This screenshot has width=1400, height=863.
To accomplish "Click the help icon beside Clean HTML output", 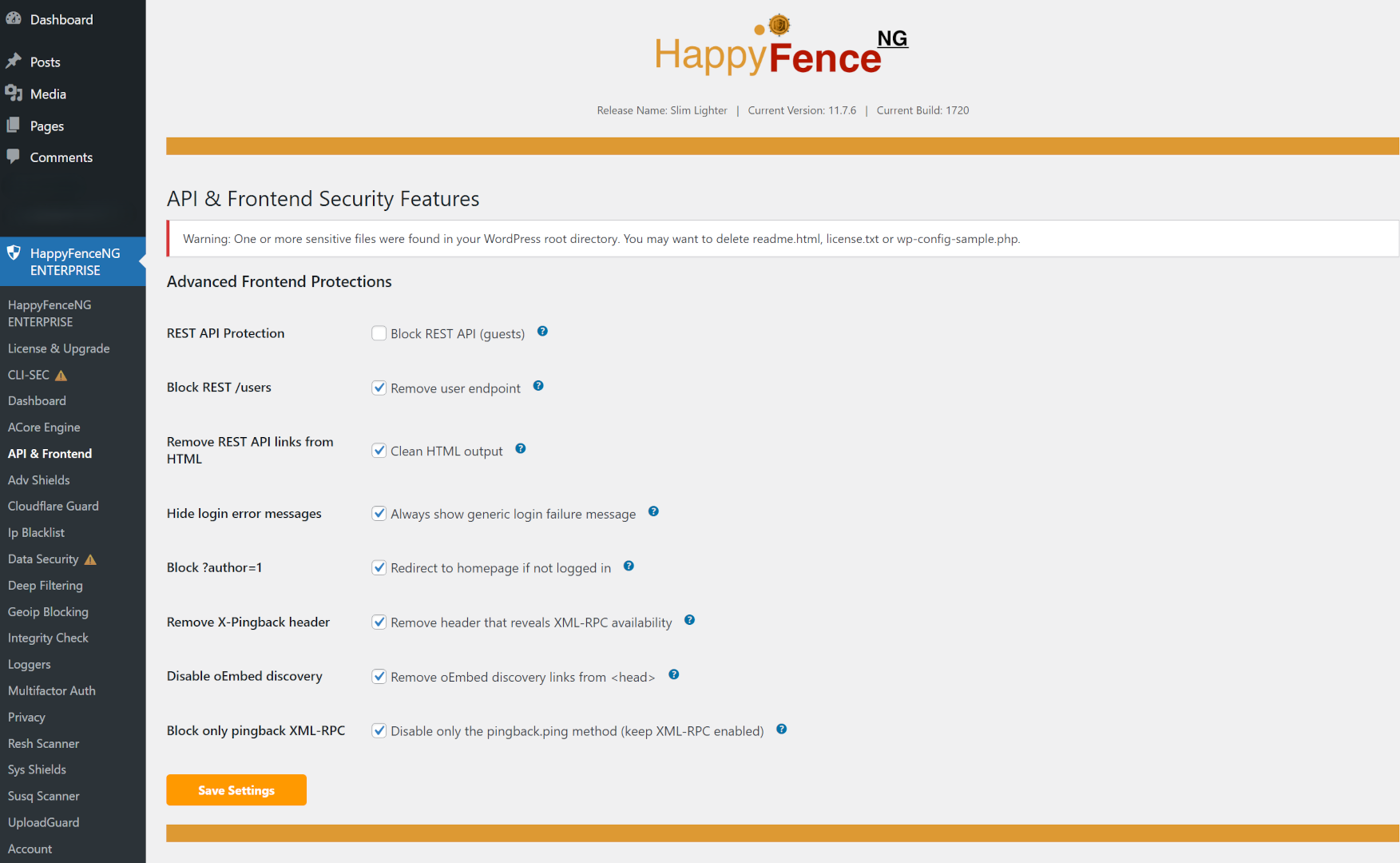I will (x=520, y=449).
